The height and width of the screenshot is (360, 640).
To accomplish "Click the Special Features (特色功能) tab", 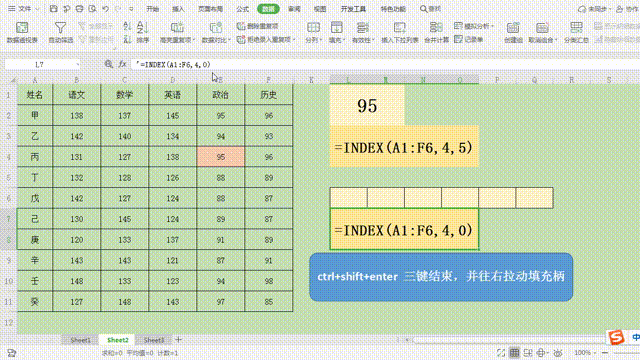I will (393, 9).
